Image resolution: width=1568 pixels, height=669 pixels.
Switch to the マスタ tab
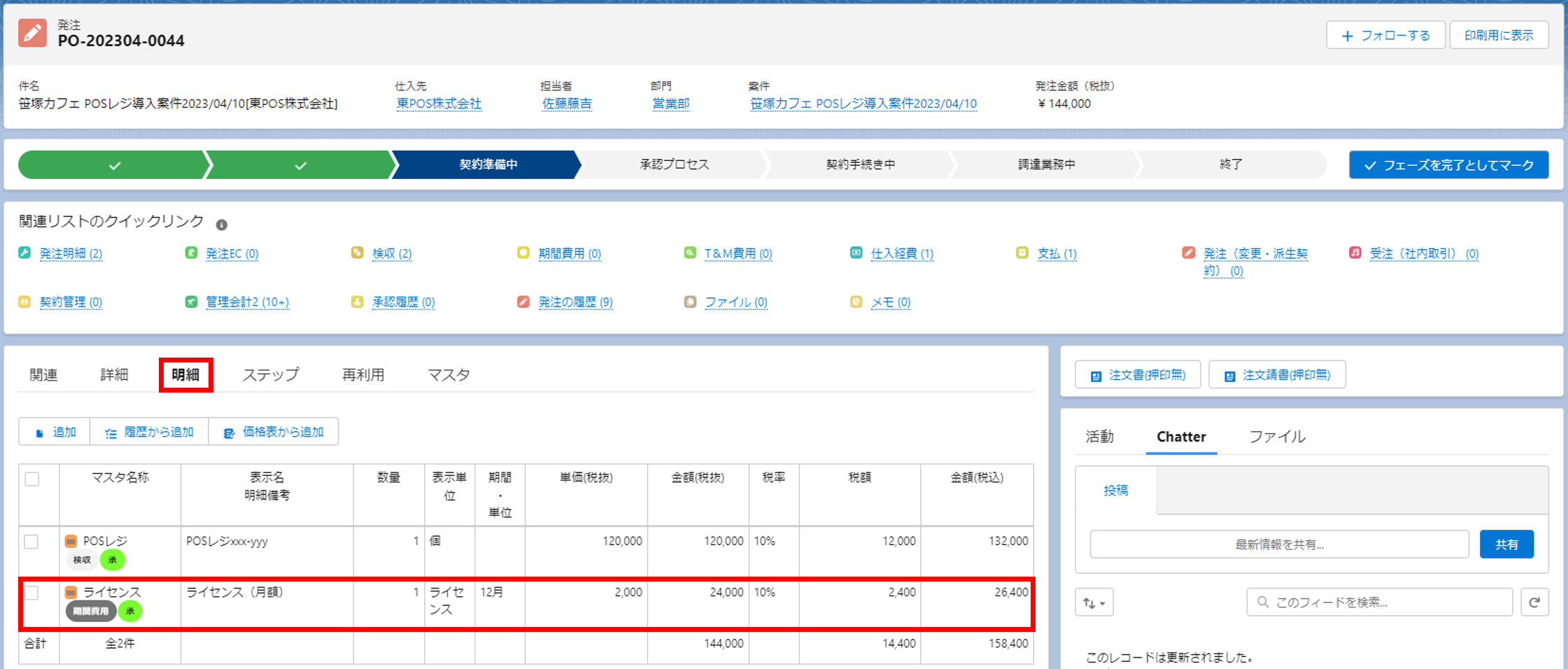tap(448, 375)
